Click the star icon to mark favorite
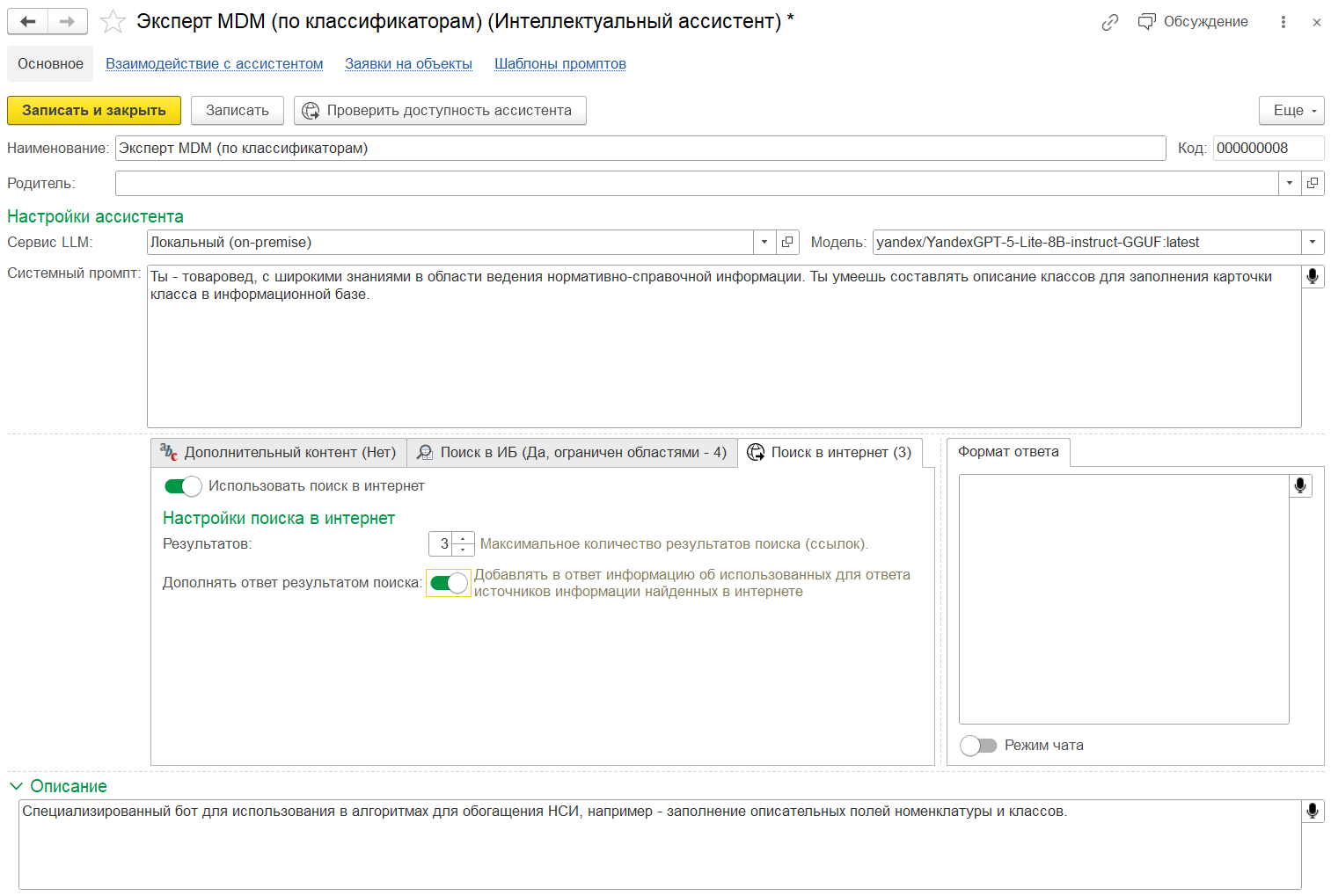The height and width of the screenshot is (896, 1331). [113, 21]
